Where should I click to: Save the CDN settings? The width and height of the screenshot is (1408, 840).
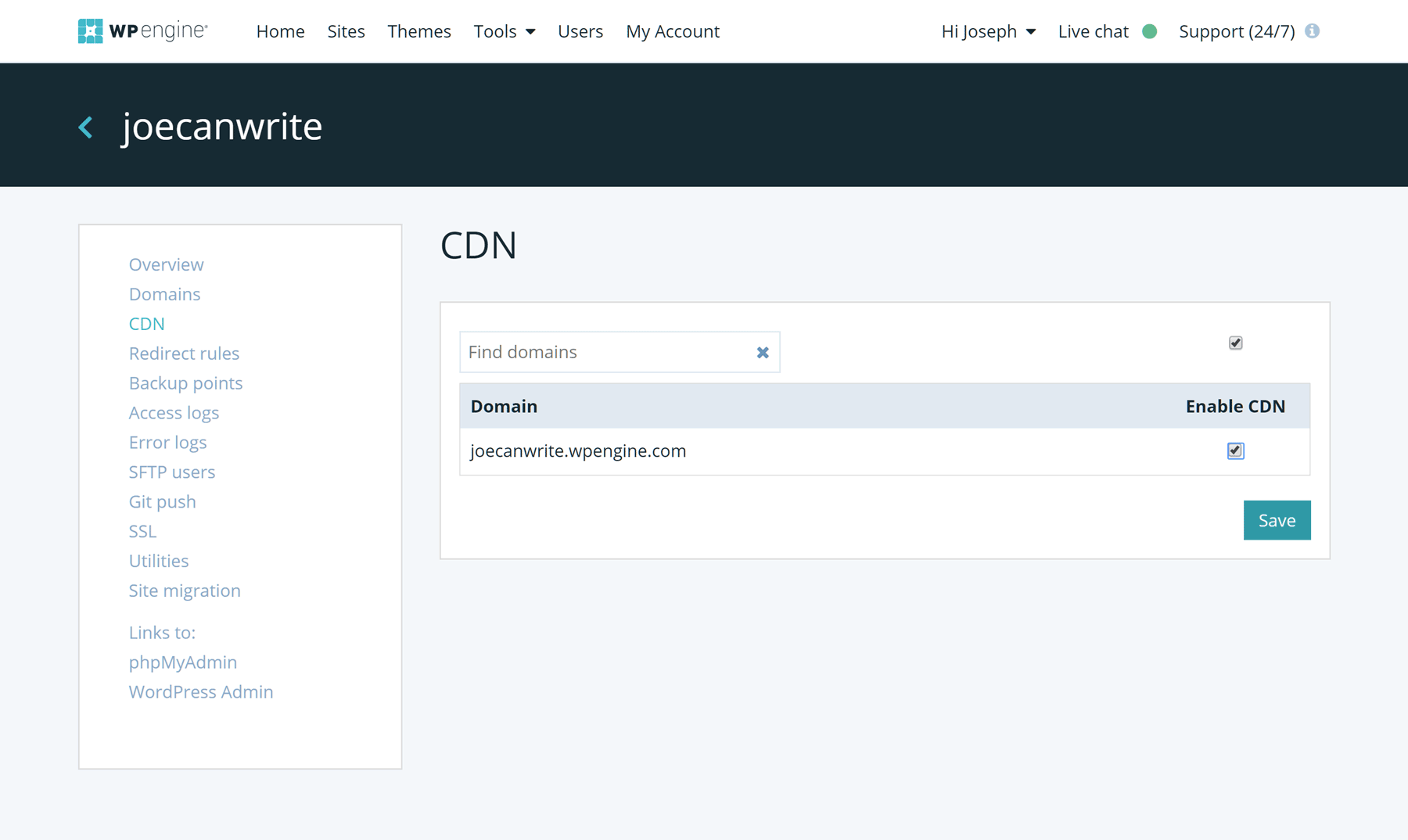tap(1277, 520)
